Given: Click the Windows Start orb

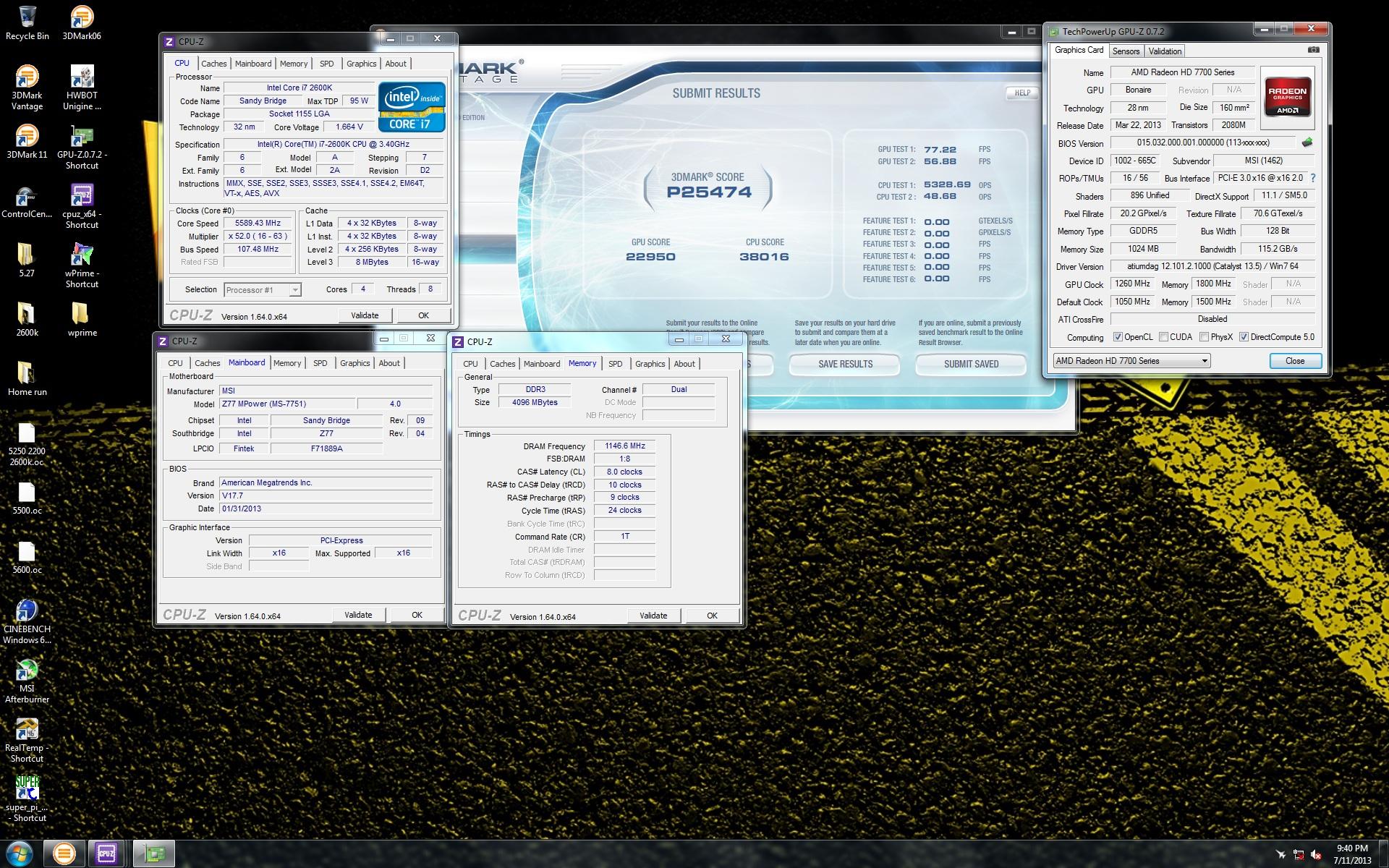Looking at the screenshot, I should pos(20,854).
